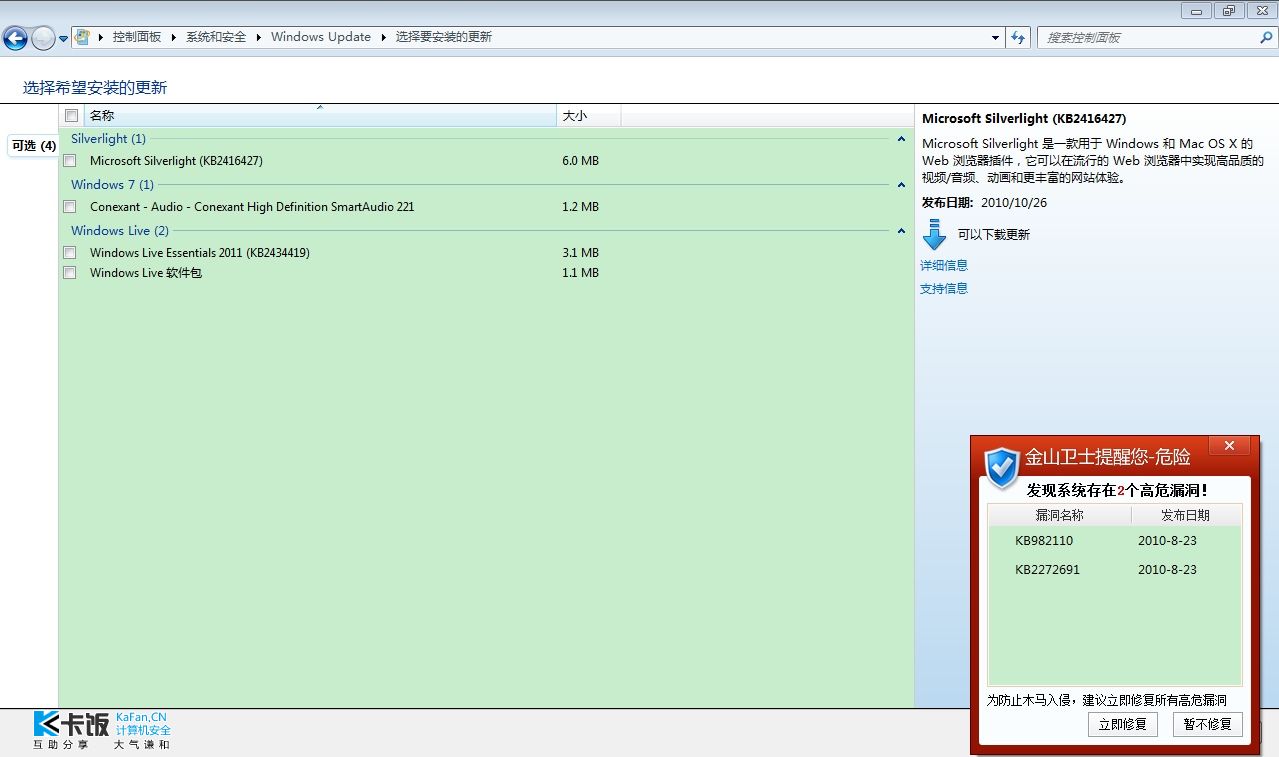Open the address bar dropdown arrow
Viewport: 1279px width, 757px height.
[995, 38]
